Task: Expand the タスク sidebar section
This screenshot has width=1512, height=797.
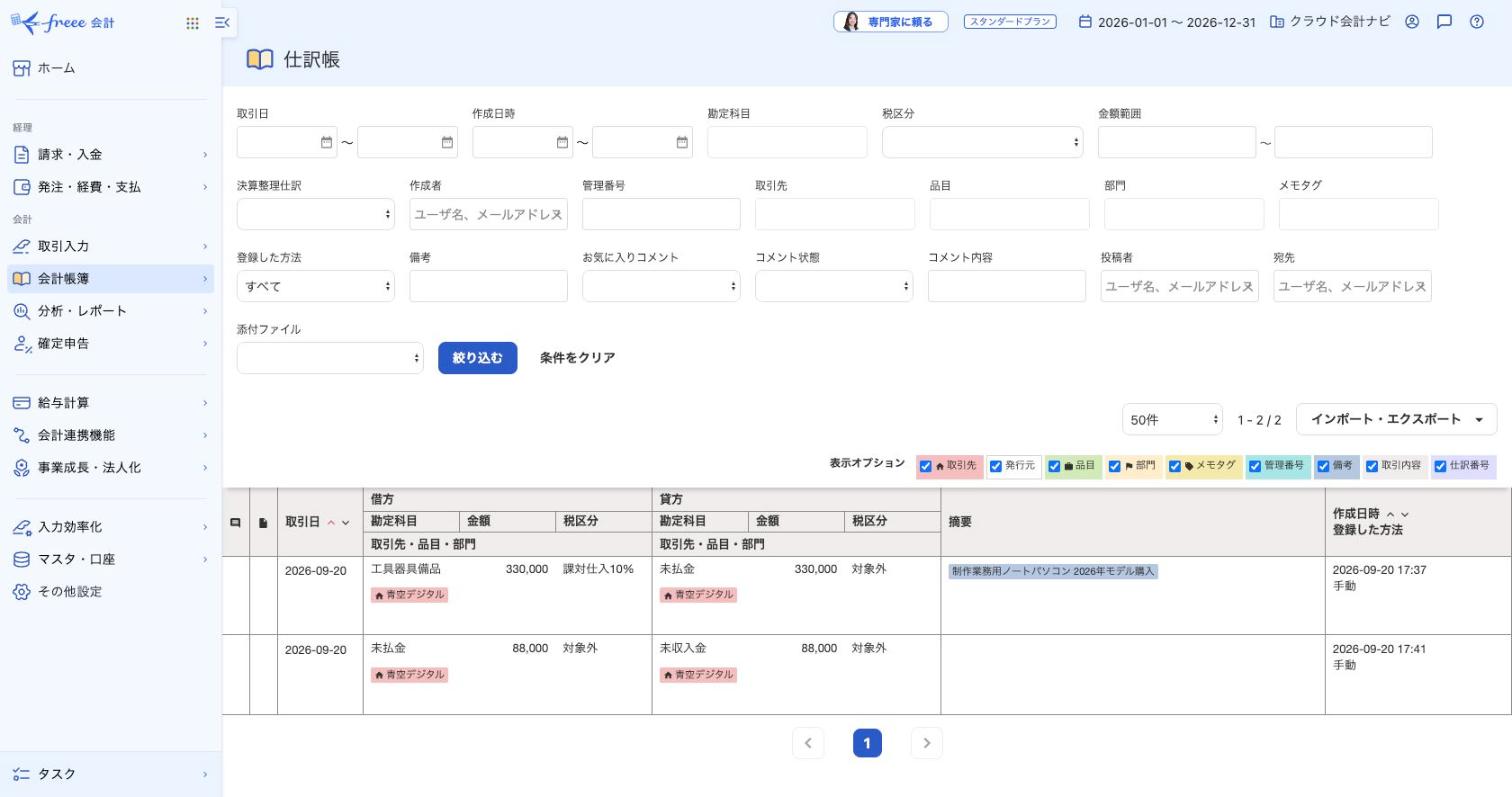Action: click(x=110, y=774)
